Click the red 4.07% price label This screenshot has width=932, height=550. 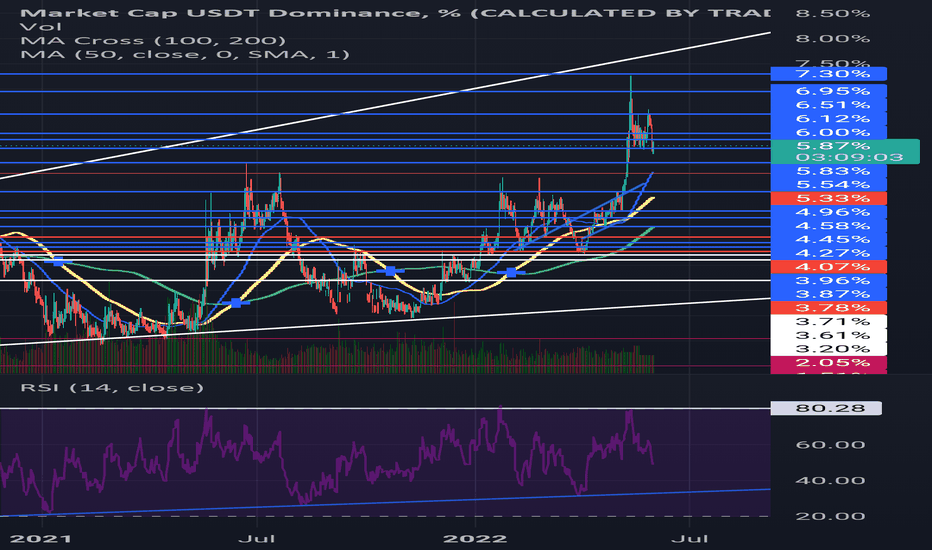pyautogui.click(x=829, y=266)
